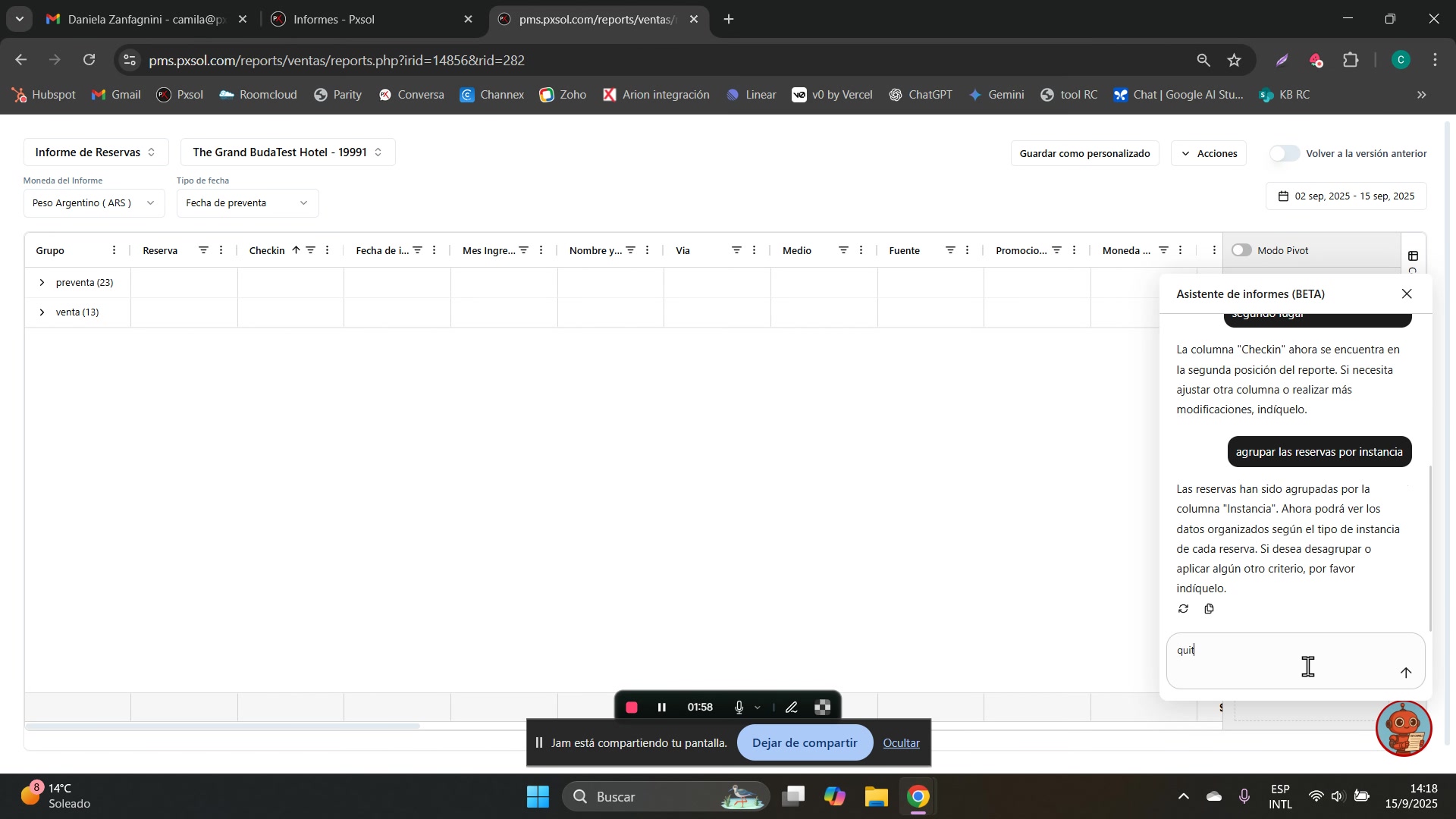This screenshot has height=819, width=1456.
Task: Click the table horizontal scrollbar
Action: tap(222, 726)
